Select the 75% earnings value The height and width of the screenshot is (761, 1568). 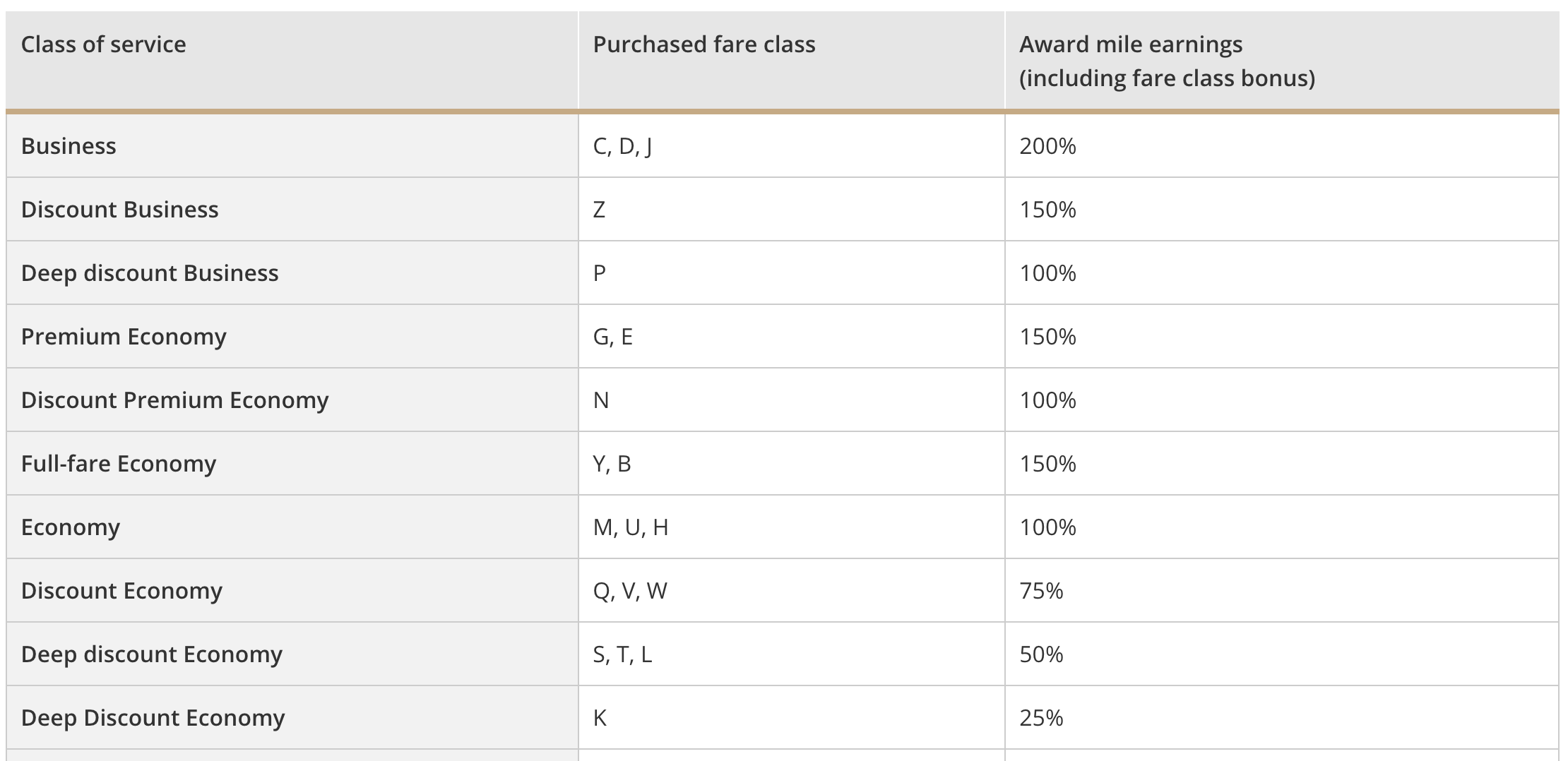click(1041, 591)
